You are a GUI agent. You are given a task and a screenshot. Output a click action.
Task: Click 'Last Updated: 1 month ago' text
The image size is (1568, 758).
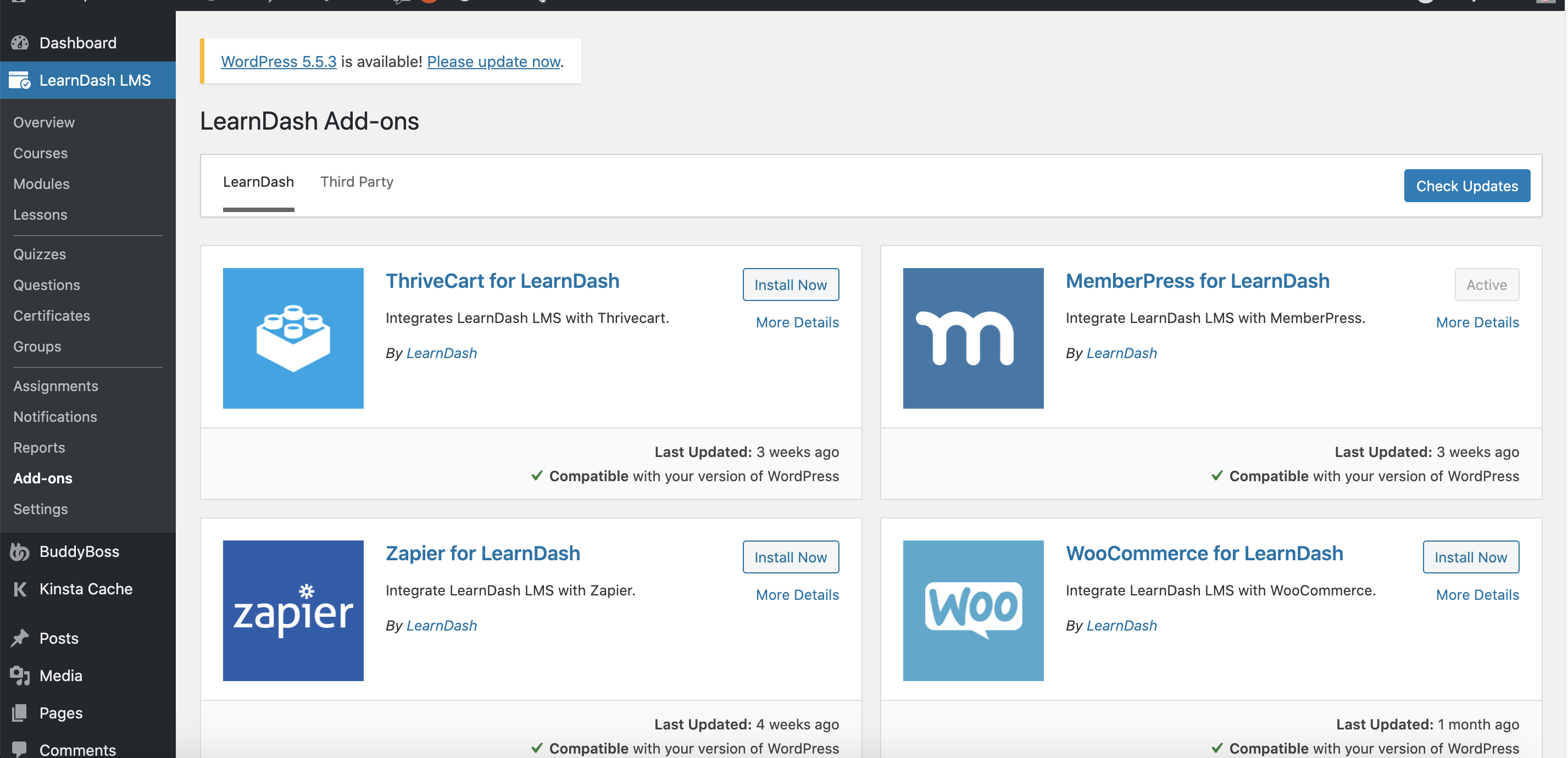pos(1427,724)
